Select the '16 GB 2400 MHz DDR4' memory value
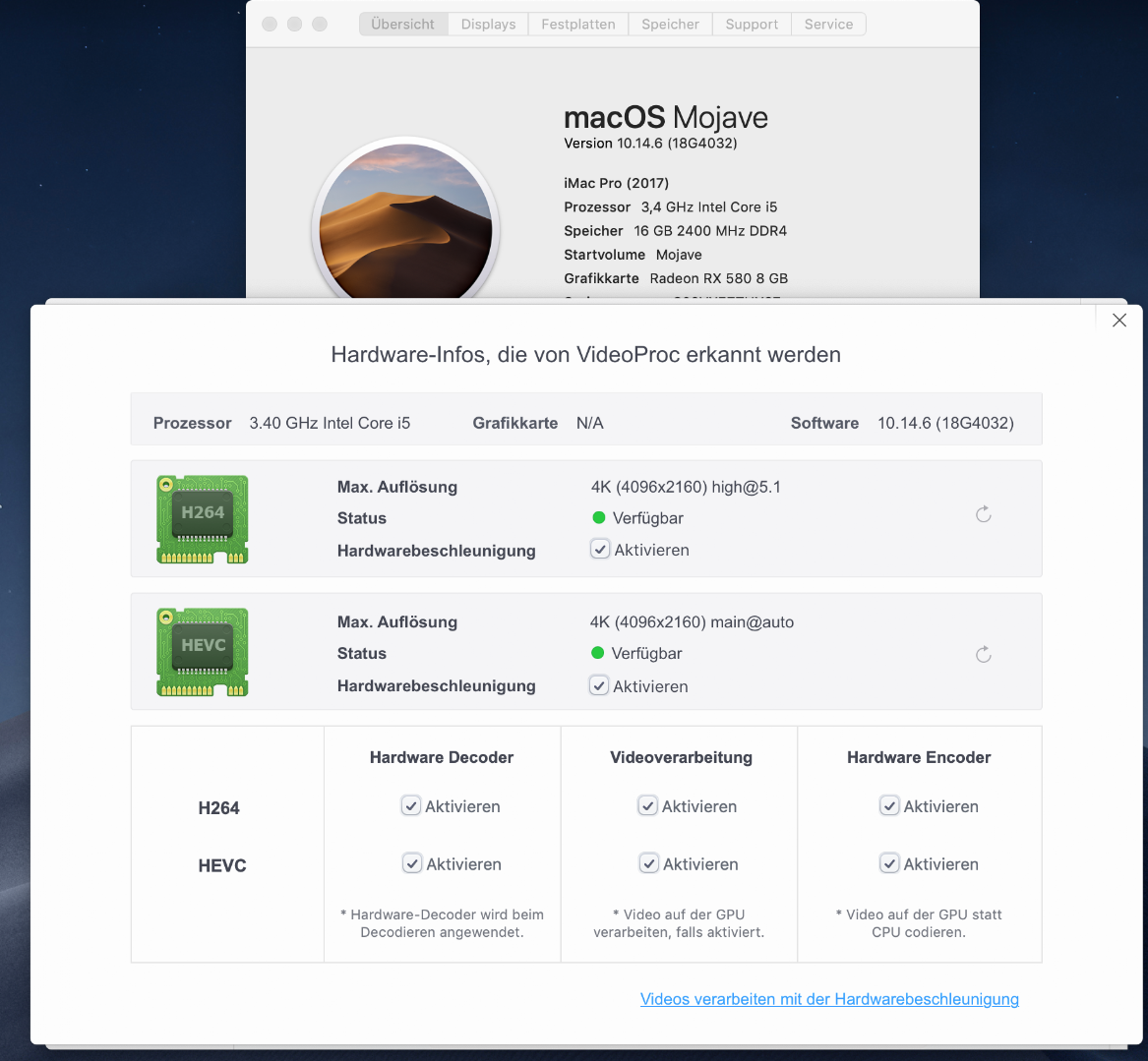The image size is (1148, 1061). (710, 230)
